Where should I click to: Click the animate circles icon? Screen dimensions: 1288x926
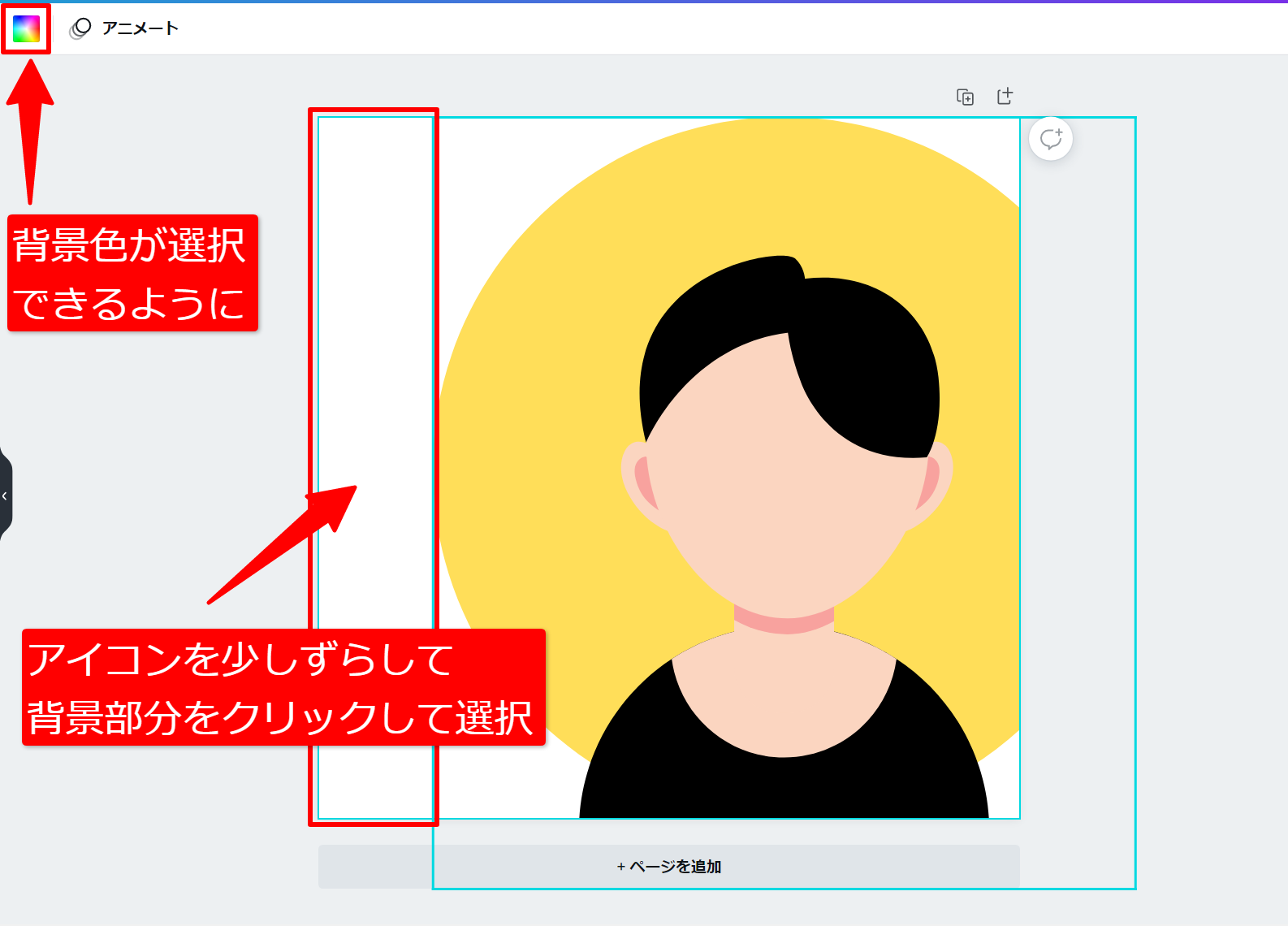(80, 28)
